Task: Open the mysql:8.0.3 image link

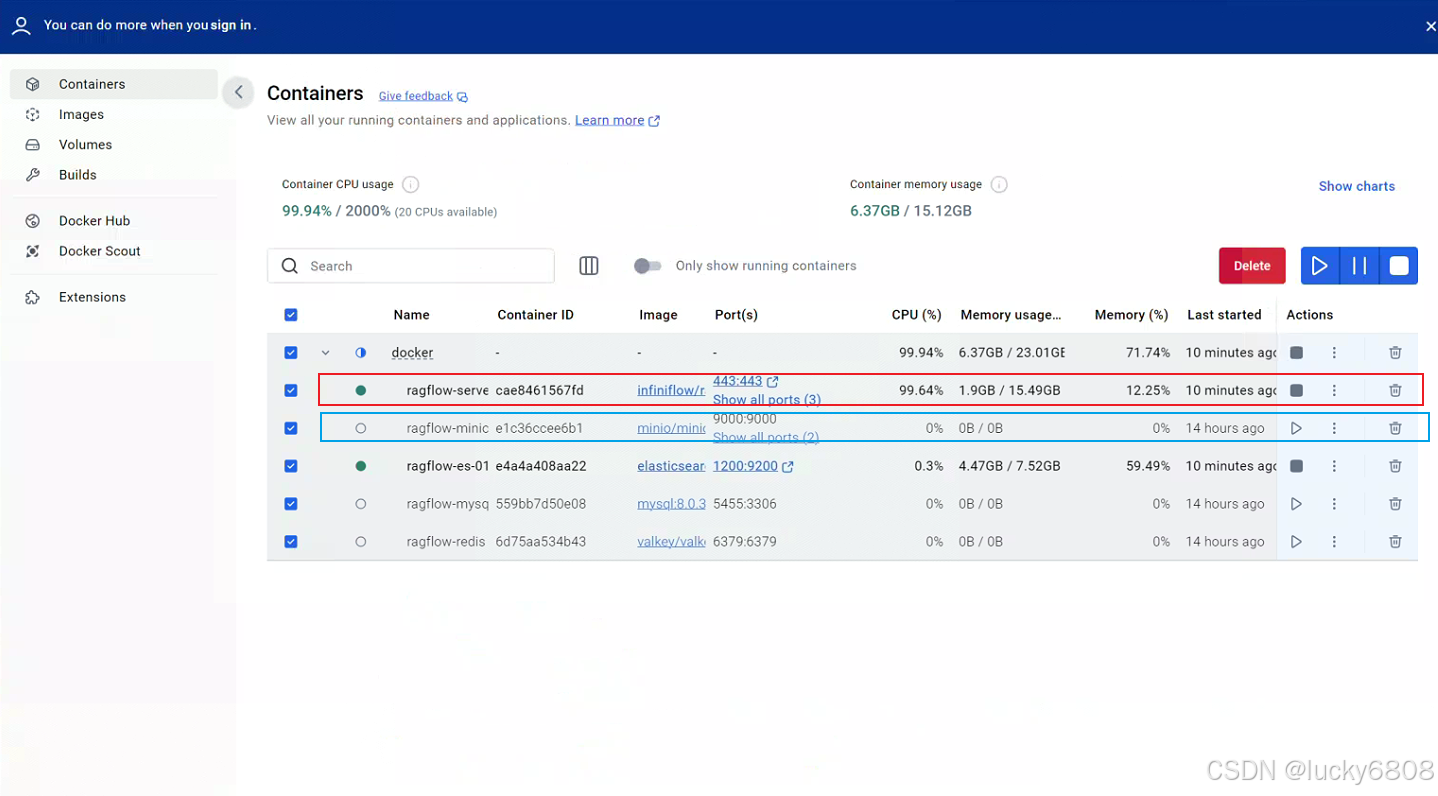Action: click(671, 504)
